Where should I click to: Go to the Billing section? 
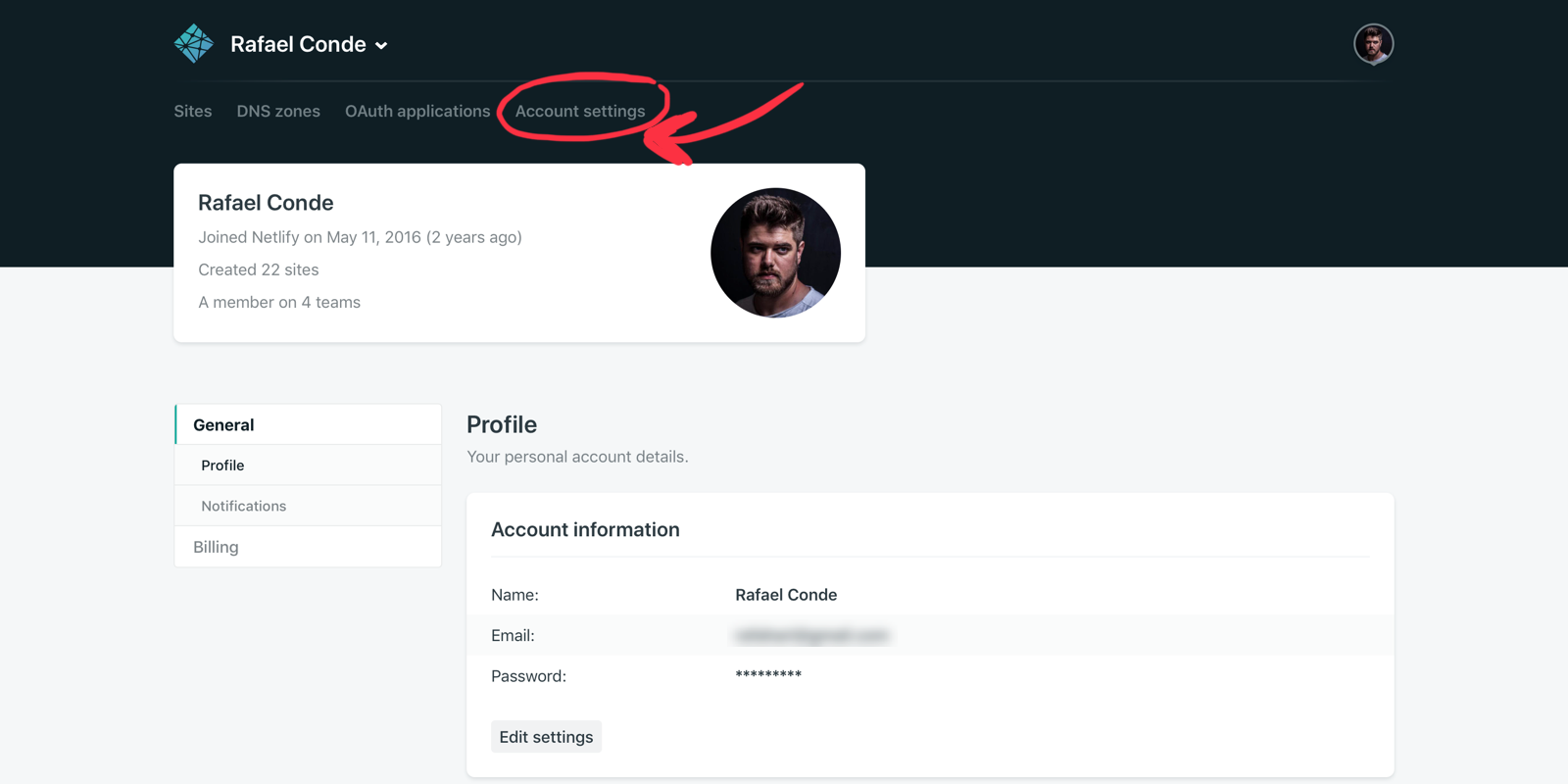[216, 548]
